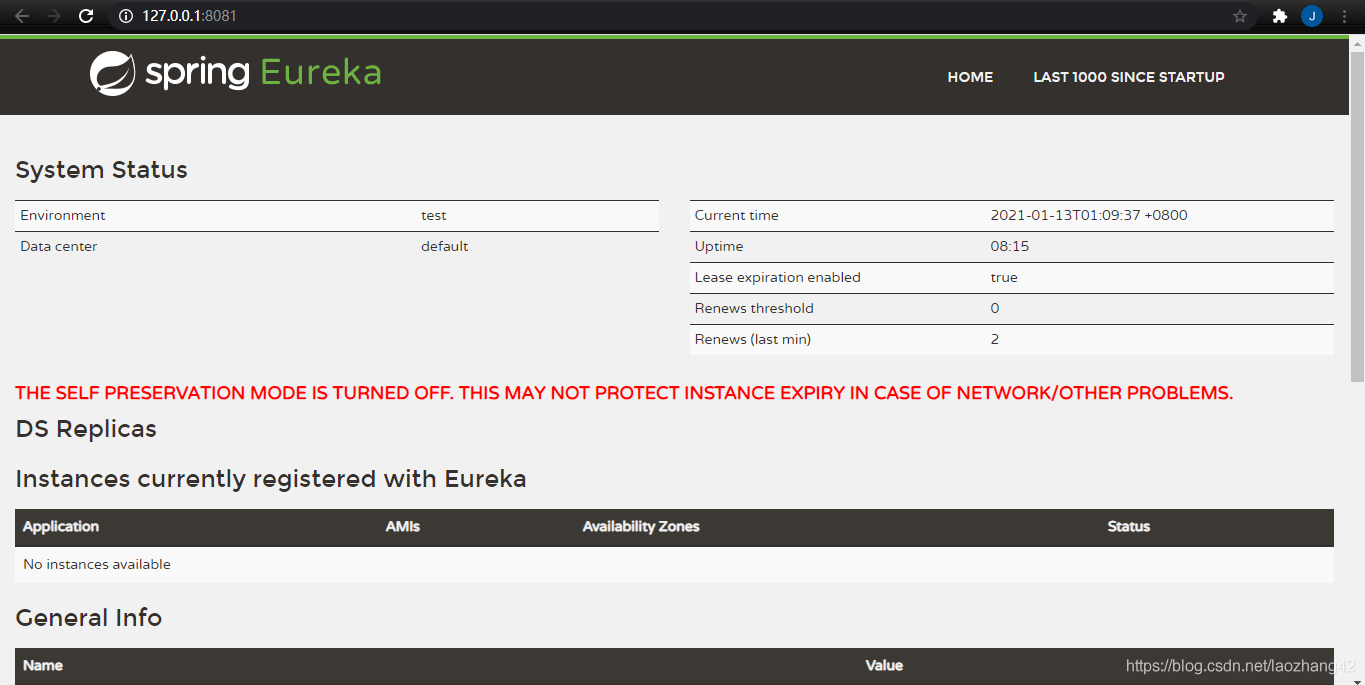Click the green Eureka brand text

coord(320,73)
